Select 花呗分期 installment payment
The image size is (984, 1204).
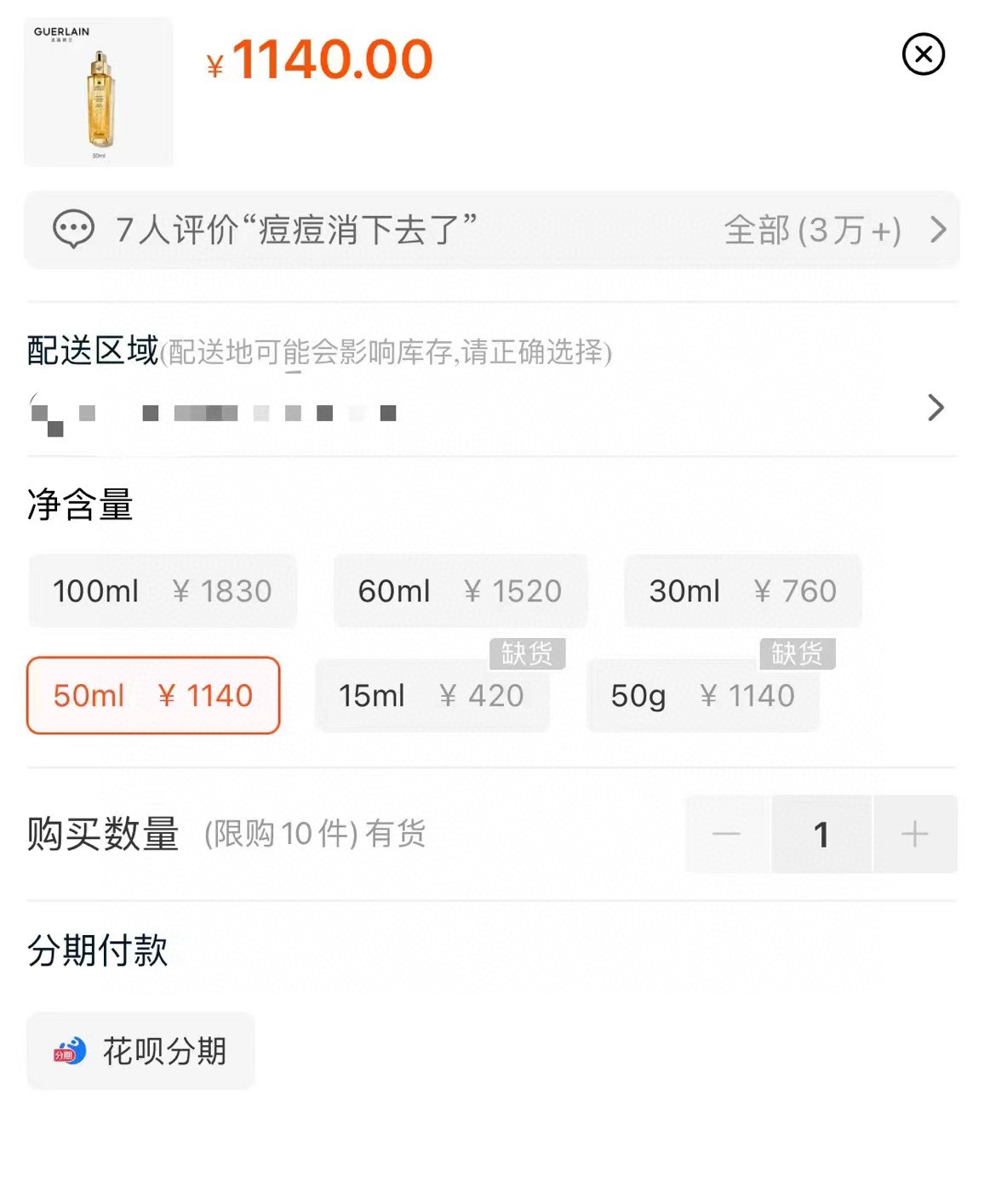pos(141,1051)
